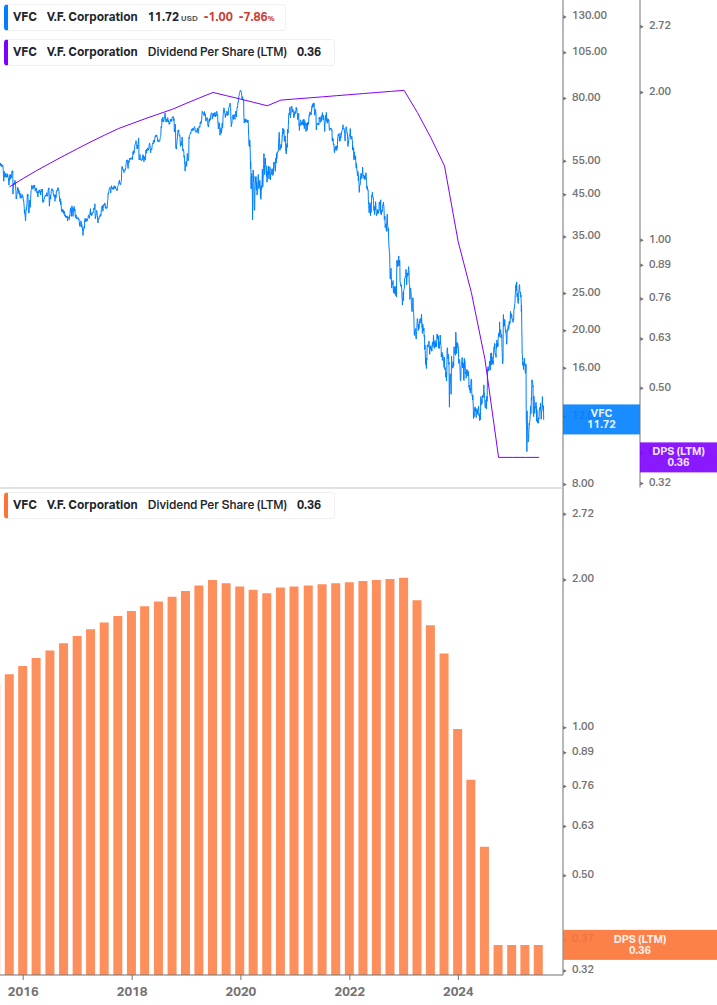Click the 0.36 value in purple legend
The image size is (717, 1005).
point(309,53)
